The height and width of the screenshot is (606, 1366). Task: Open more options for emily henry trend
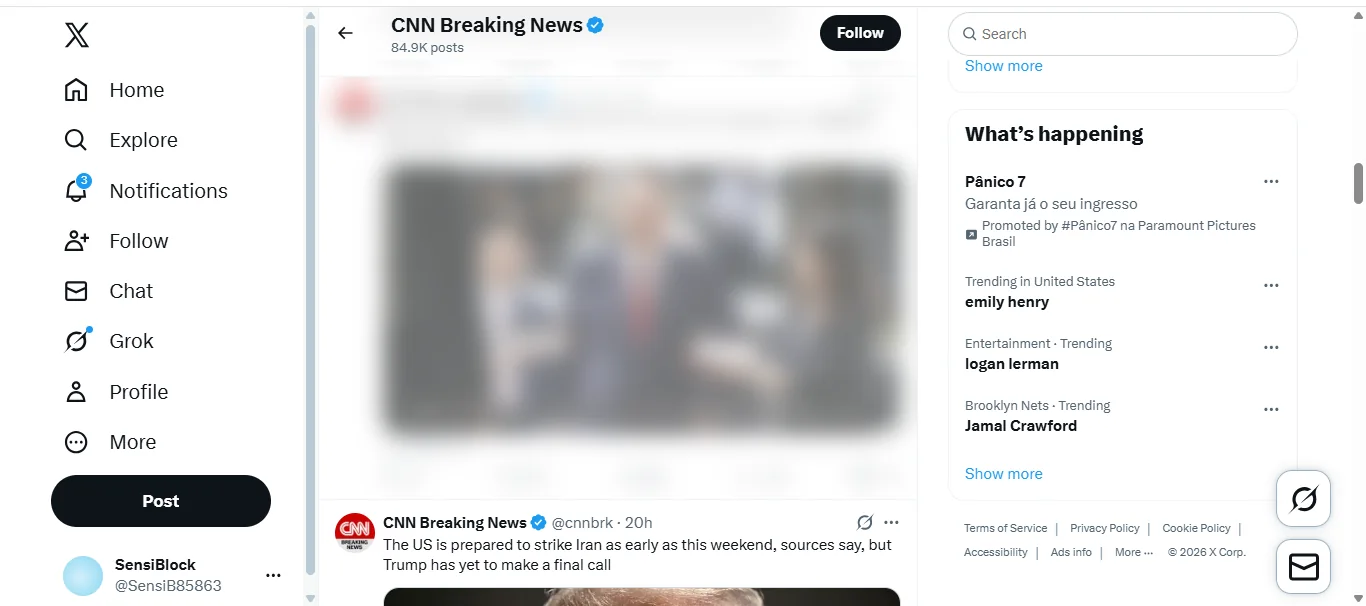coord(1271,285)
